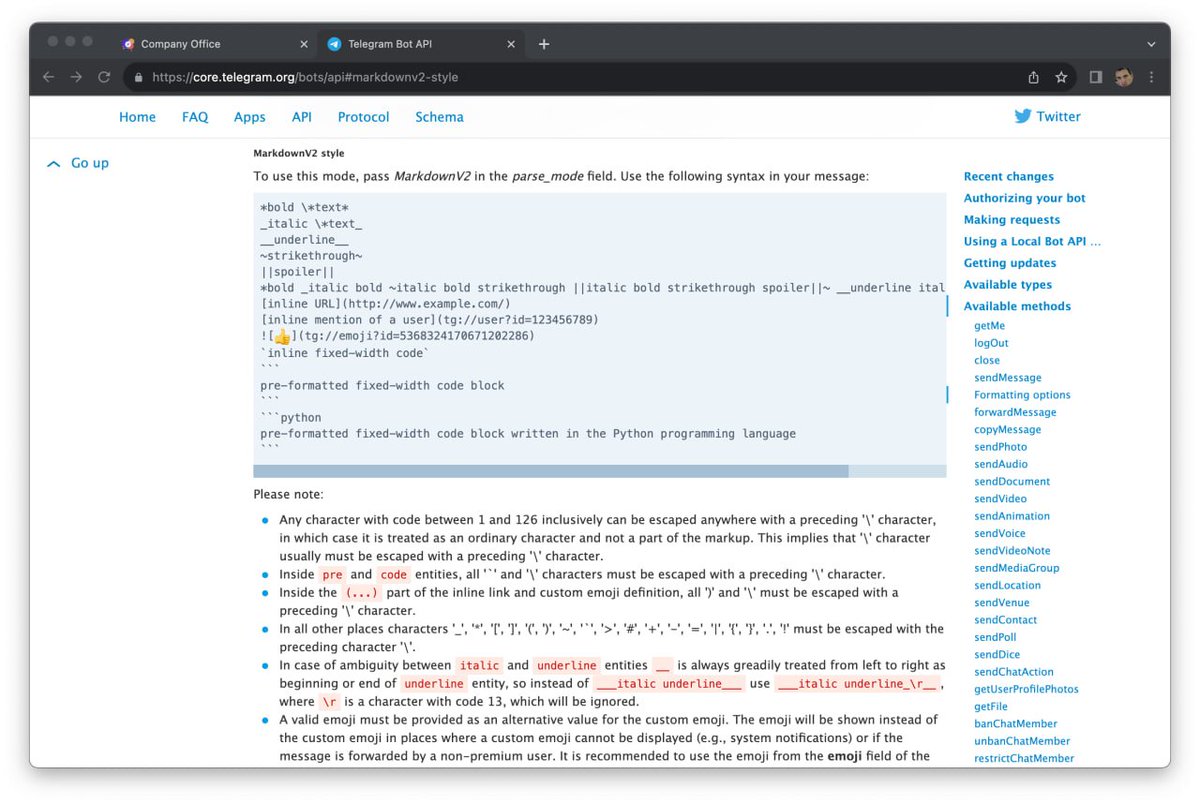Click the Go up link

click(x=90, y=163)
